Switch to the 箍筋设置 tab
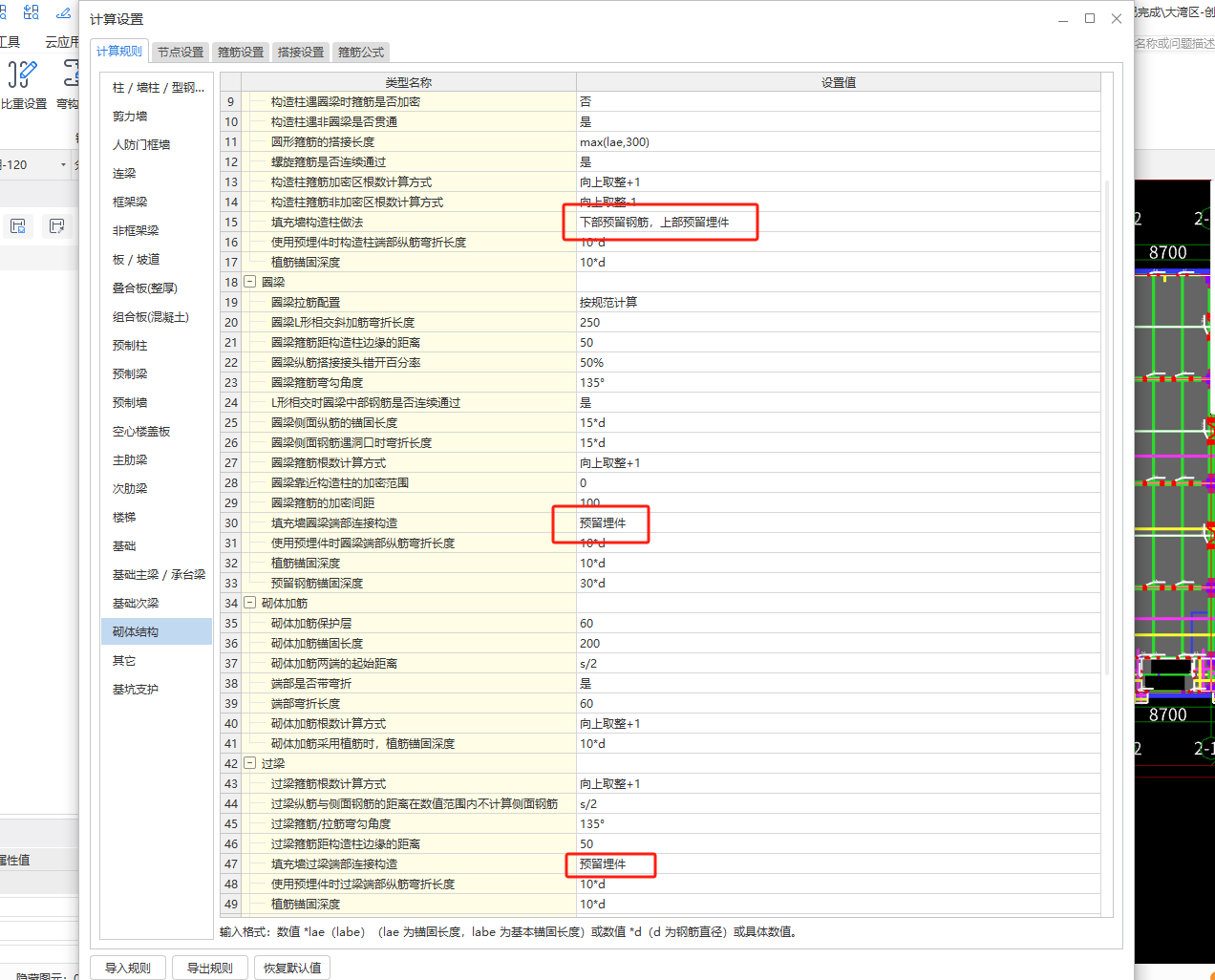 (241, 53)
